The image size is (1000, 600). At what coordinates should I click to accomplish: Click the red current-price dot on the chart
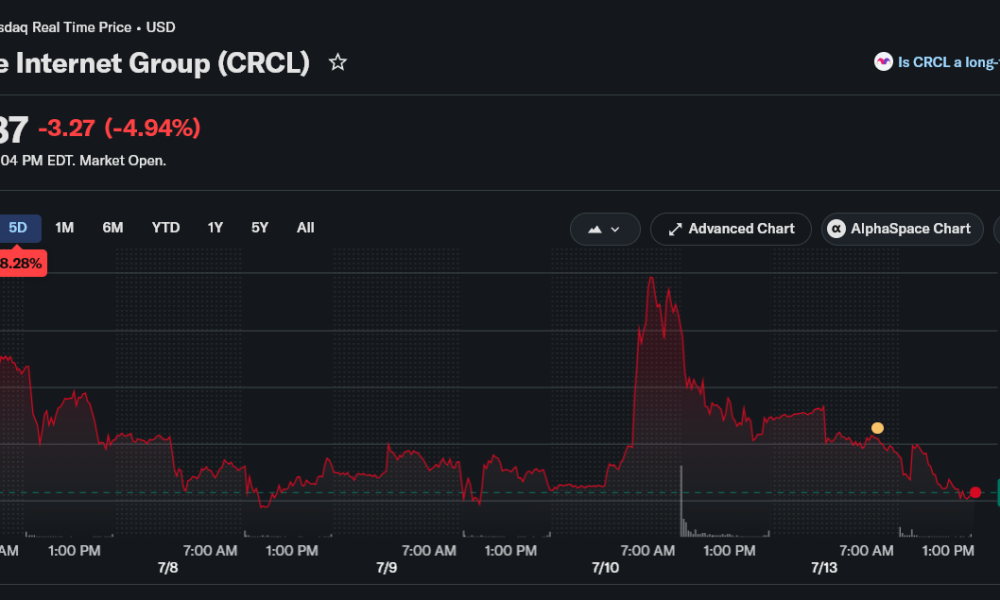coord(975,492)
